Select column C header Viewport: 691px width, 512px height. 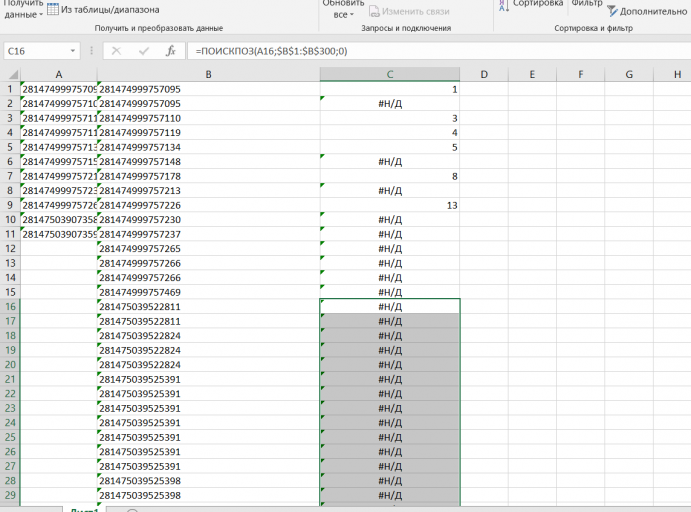(390, 74)
